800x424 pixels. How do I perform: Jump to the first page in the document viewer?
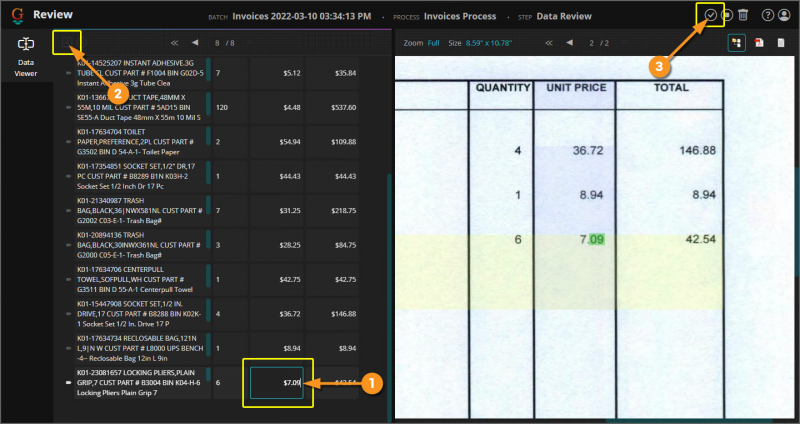(x=549, y=43)
